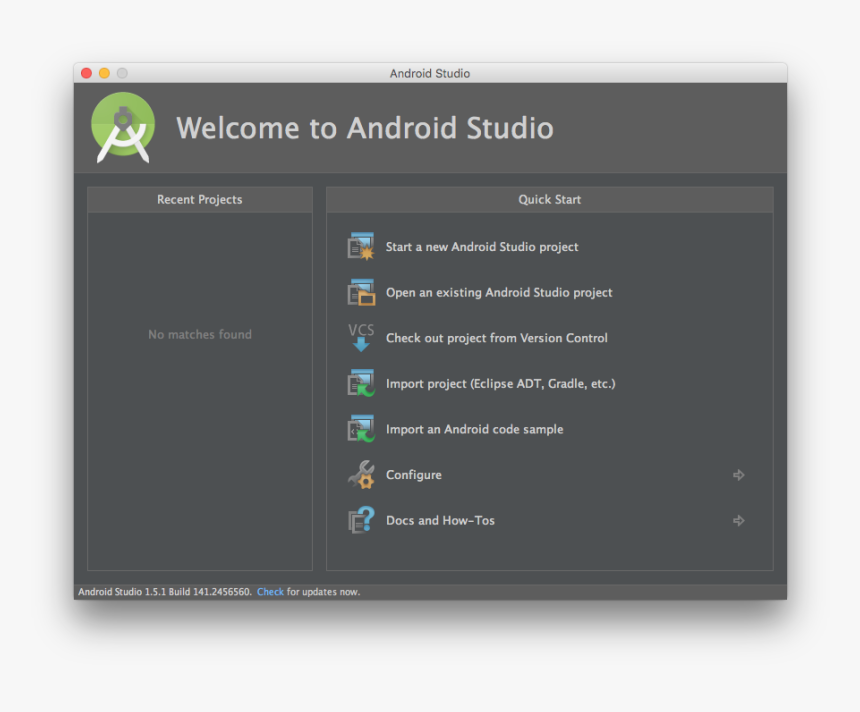Expand the Configure submenu arrow
Image resolution: width=860 pixels, height=712 pixels.
pyautogui.click(x=739, y=475)
